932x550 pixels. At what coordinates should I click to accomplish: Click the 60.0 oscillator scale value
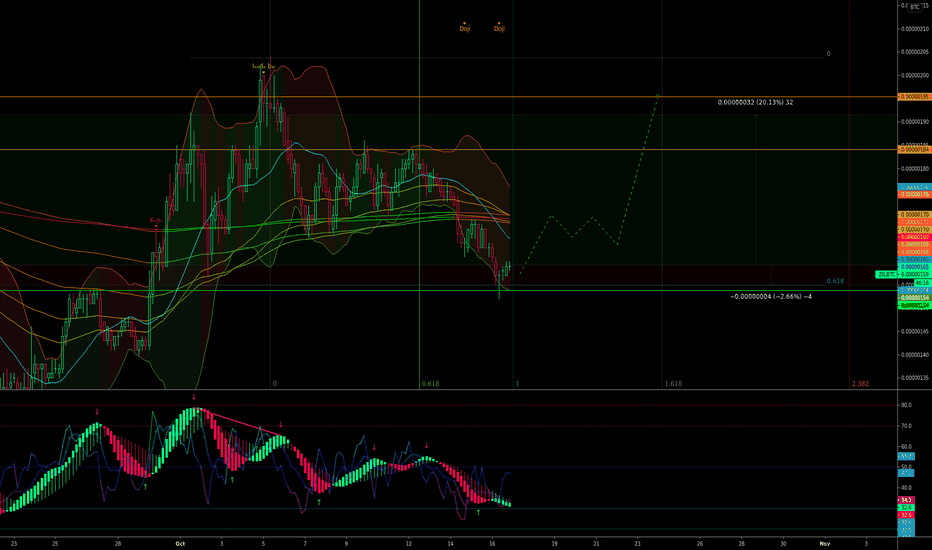[906, 447]
